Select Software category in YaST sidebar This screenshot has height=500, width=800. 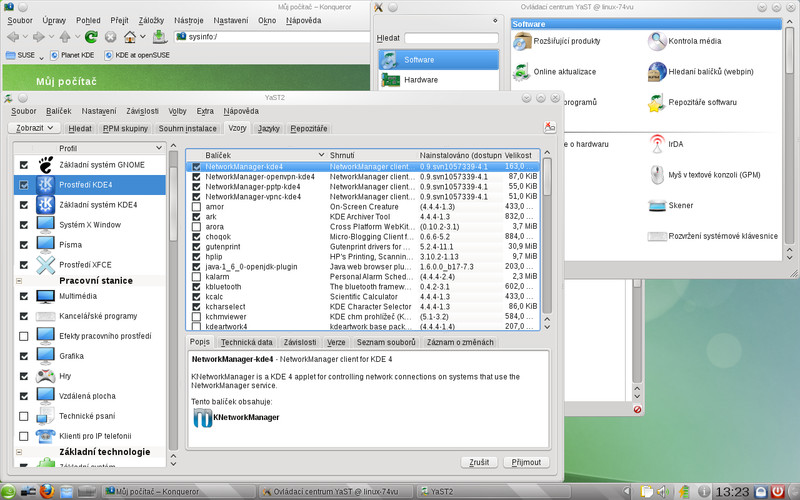[x=438, y=60]
